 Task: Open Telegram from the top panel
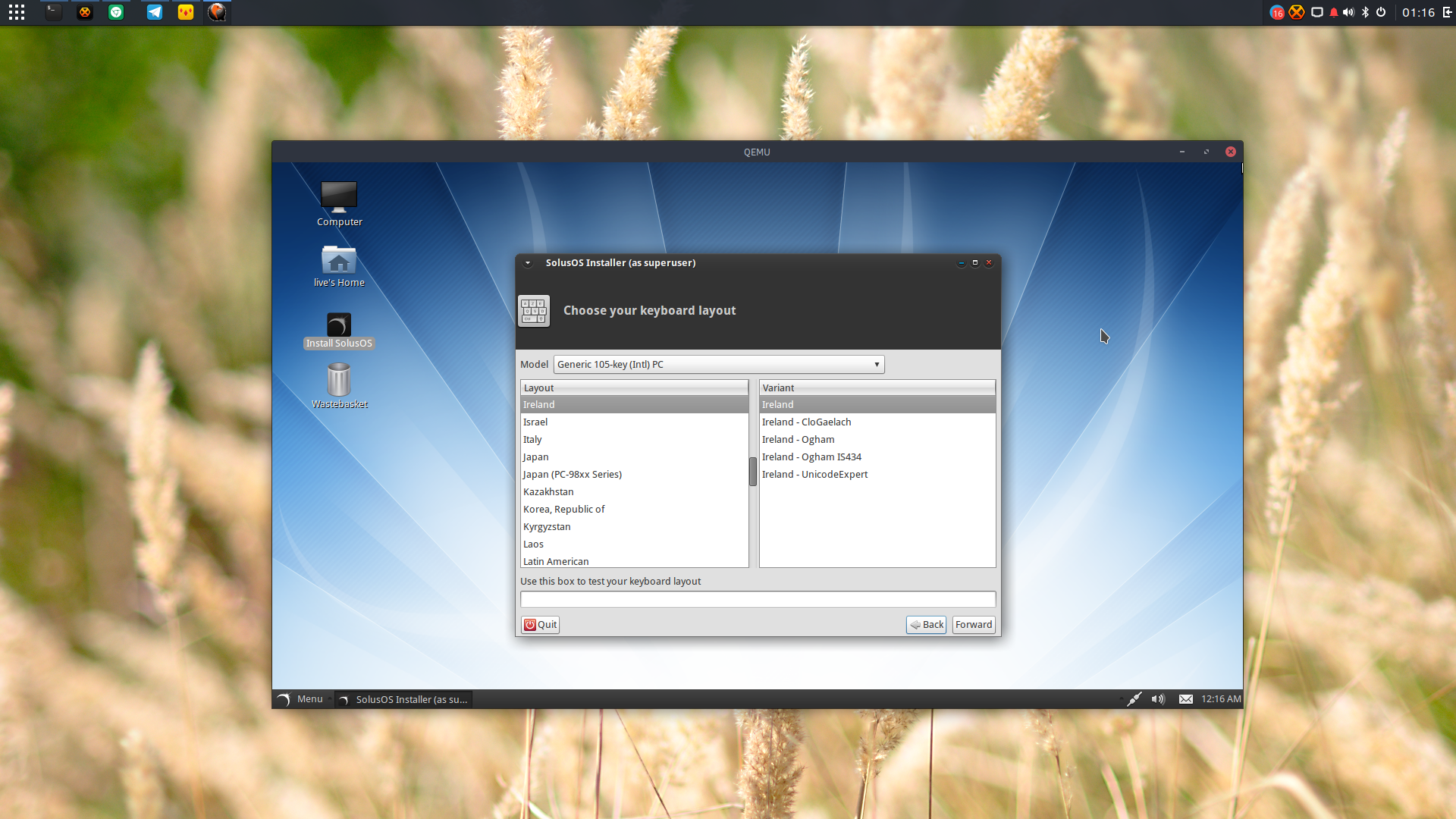tap(155, 12)
